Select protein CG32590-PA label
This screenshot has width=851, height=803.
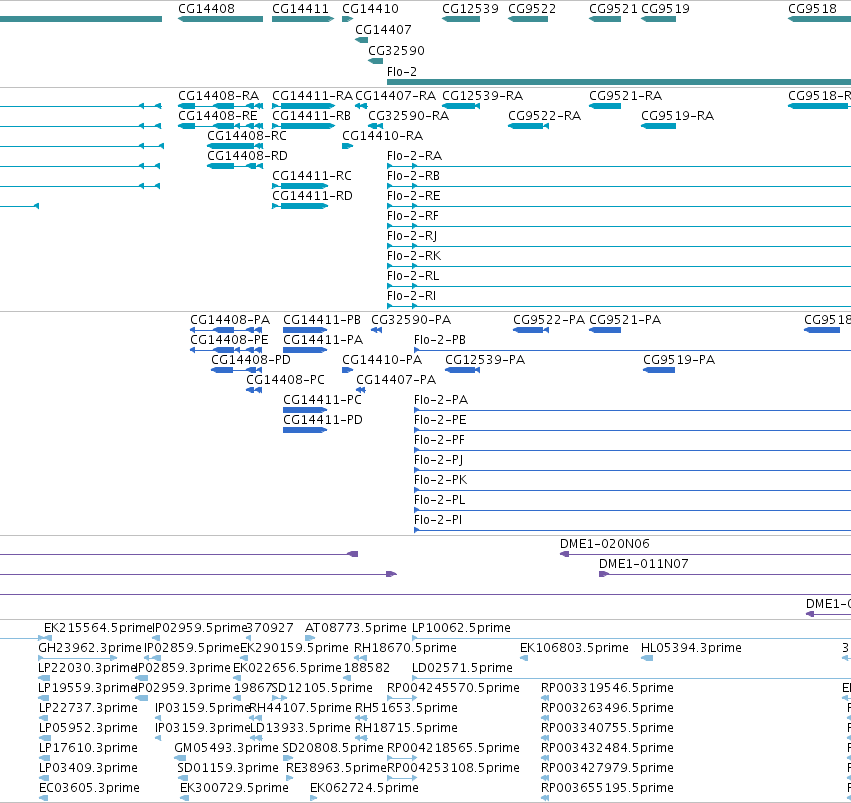[x=411, y=320]
